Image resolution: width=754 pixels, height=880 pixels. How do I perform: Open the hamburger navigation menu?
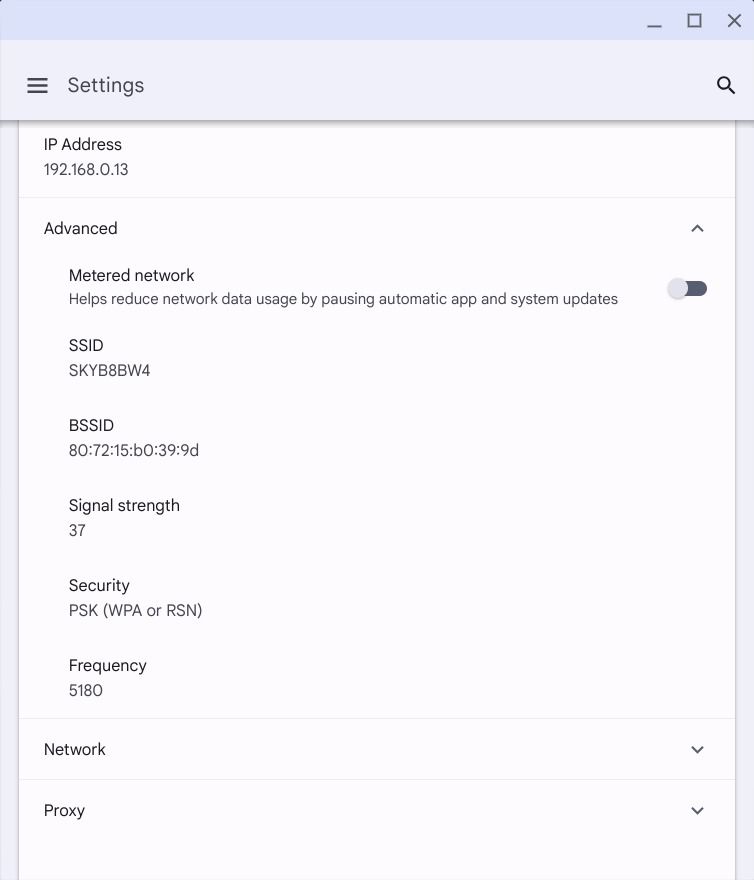37,85
